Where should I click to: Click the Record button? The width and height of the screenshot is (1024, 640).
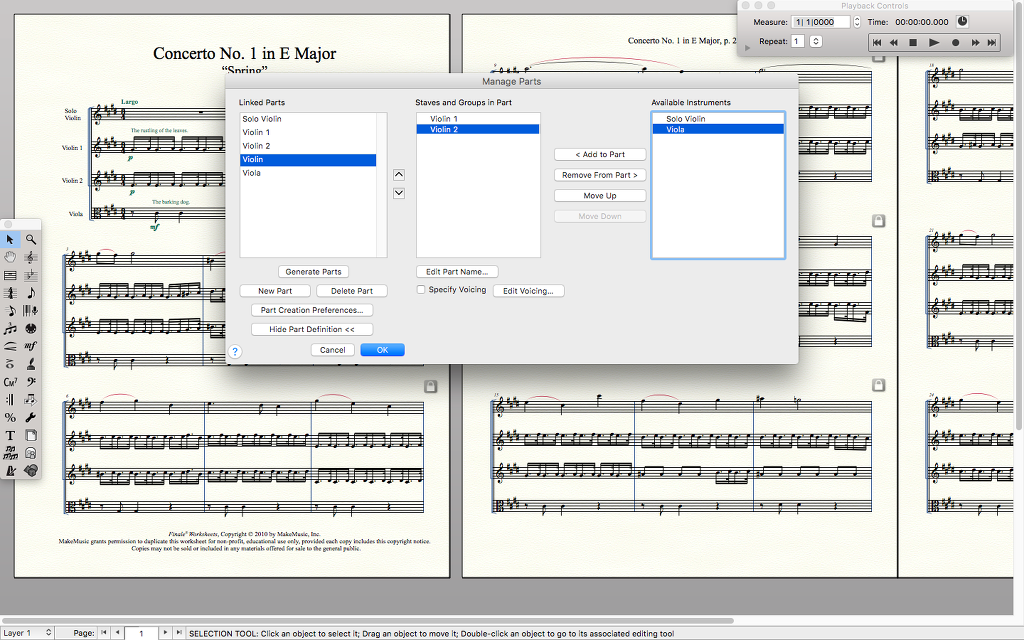955,42
